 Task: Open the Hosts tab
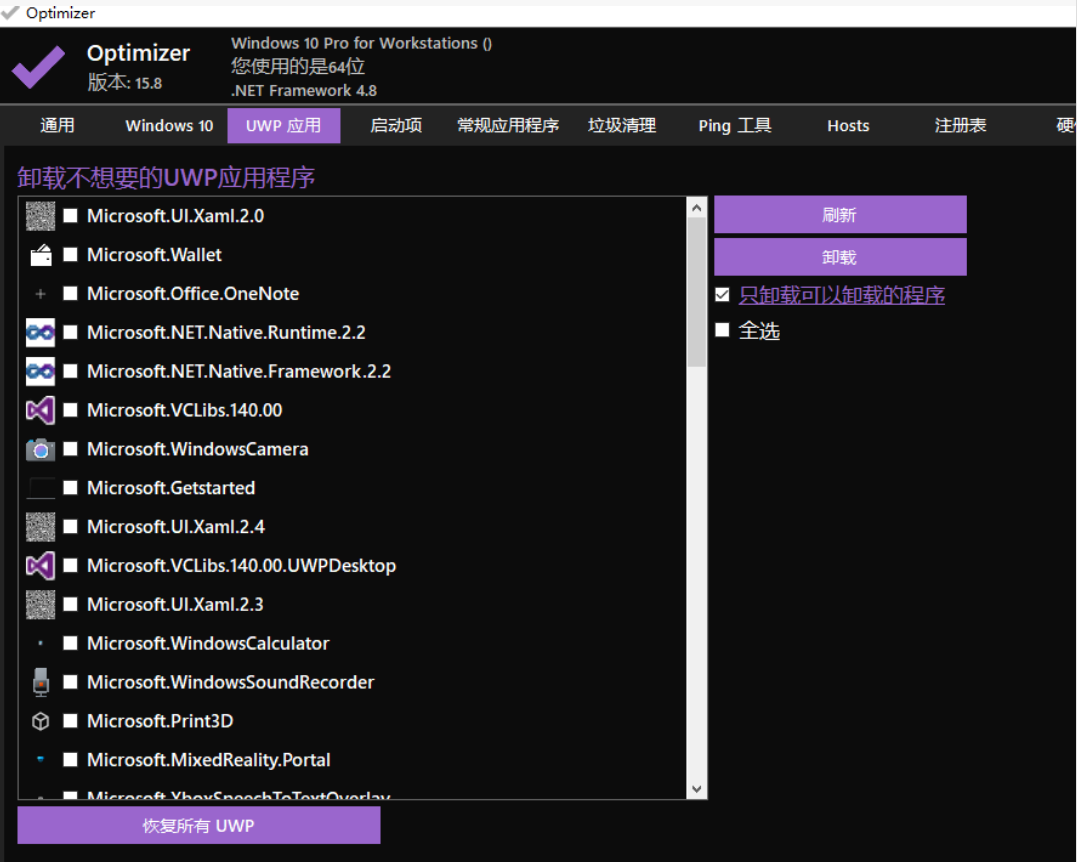tap(848, 126)
